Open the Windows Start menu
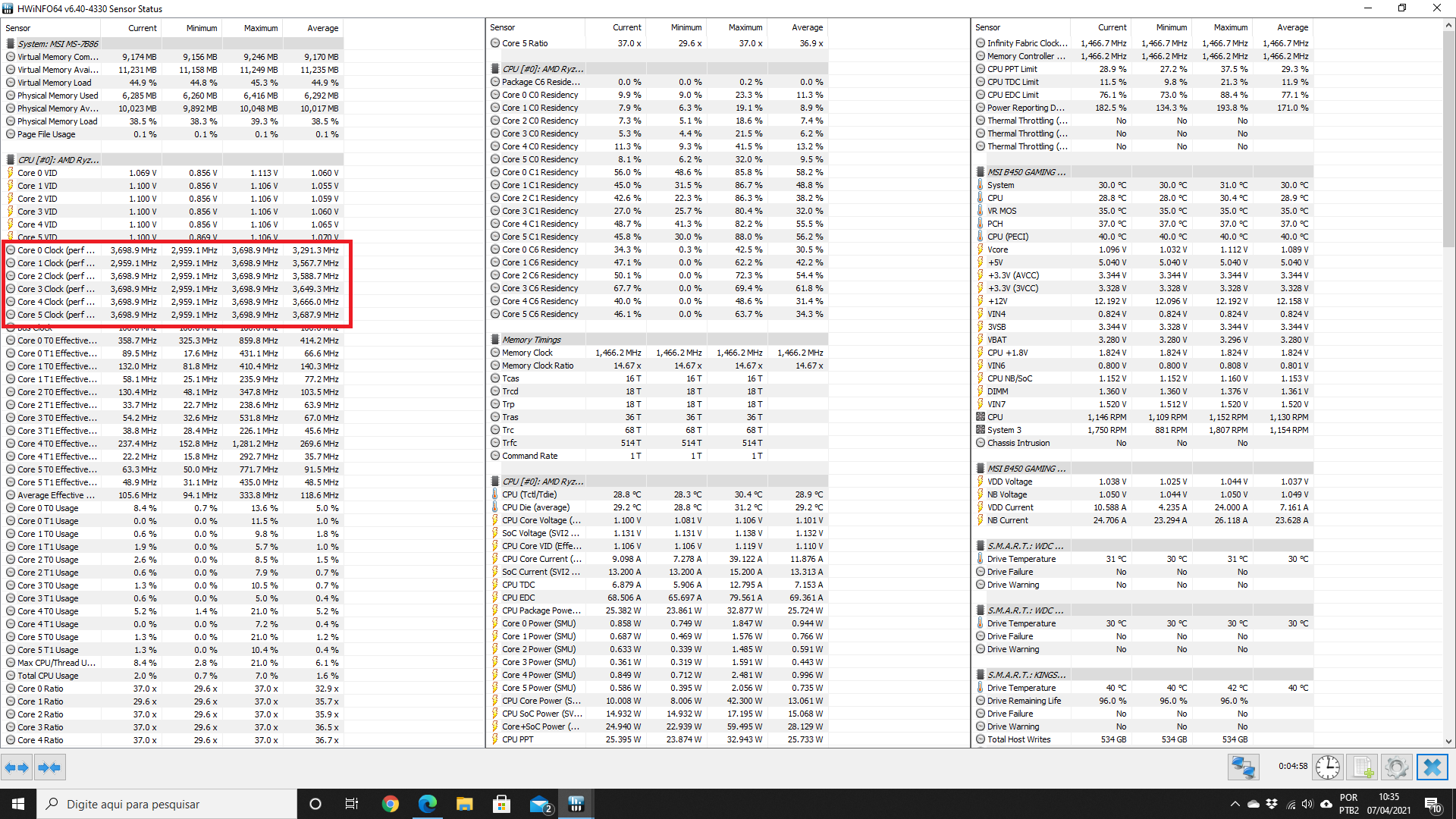The height and width of the screenshot is (819, 1456). pos(18,804)
